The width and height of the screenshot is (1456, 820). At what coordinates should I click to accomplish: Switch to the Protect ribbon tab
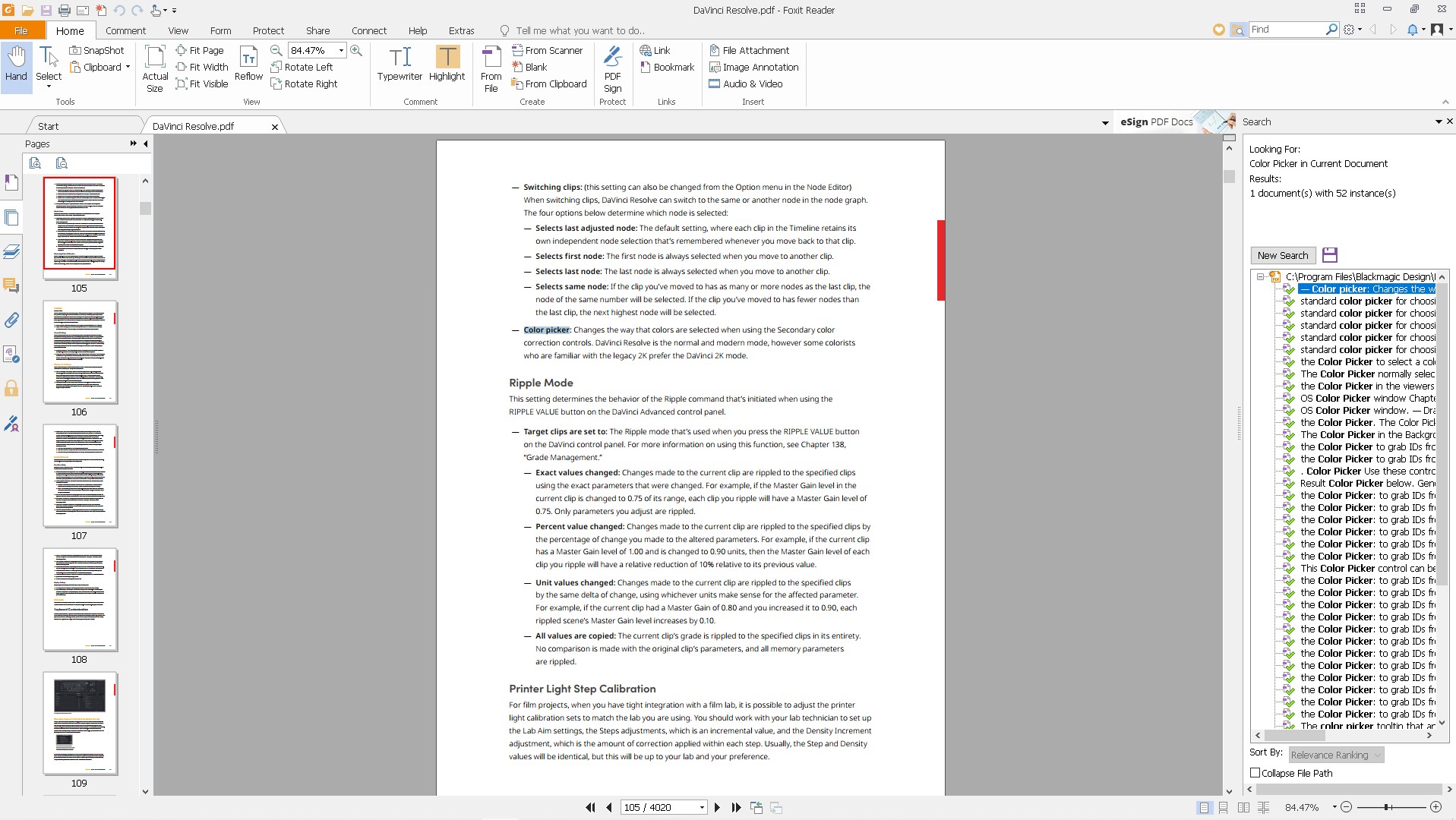click(x=268, y=30)
